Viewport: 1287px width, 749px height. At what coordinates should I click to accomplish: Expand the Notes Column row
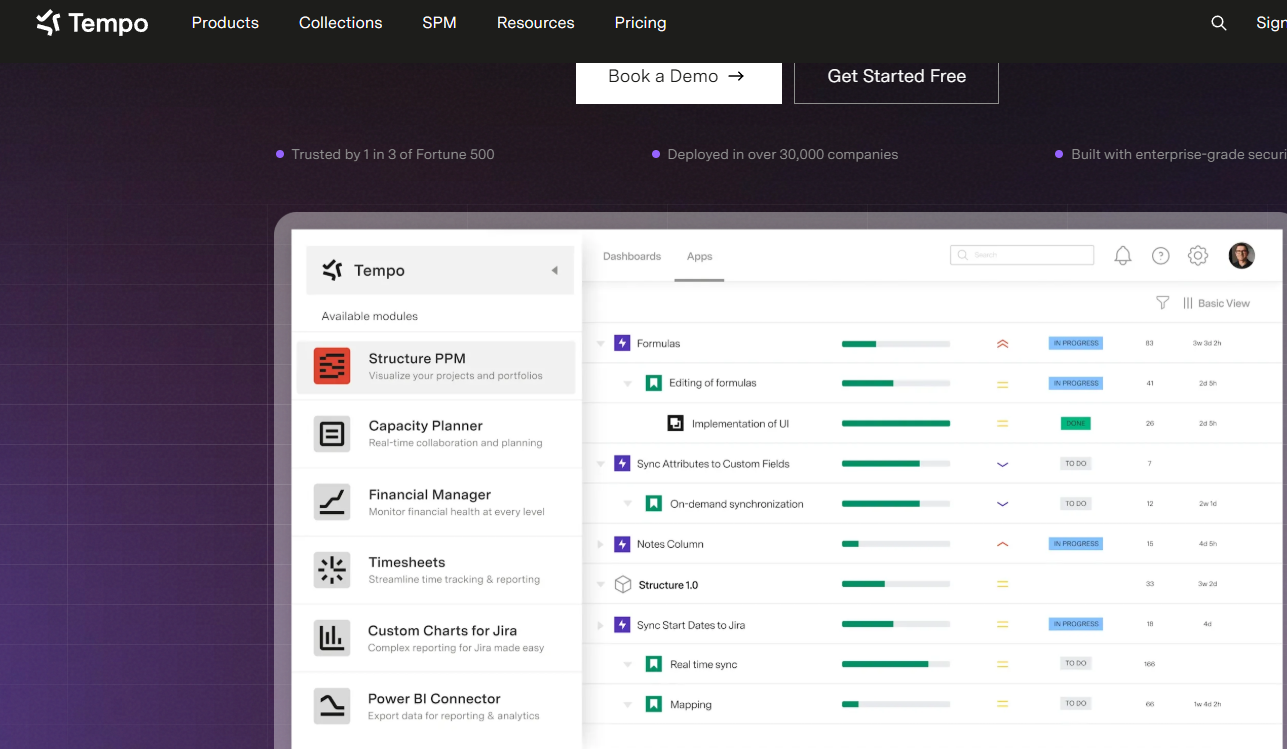click(601, 544)
